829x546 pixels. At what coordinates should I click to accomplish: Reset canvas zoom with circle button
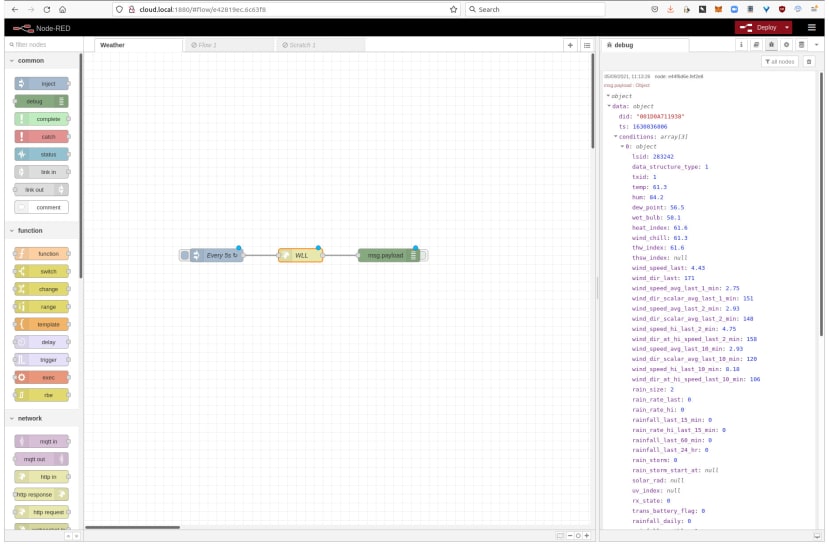pos(578,535)
